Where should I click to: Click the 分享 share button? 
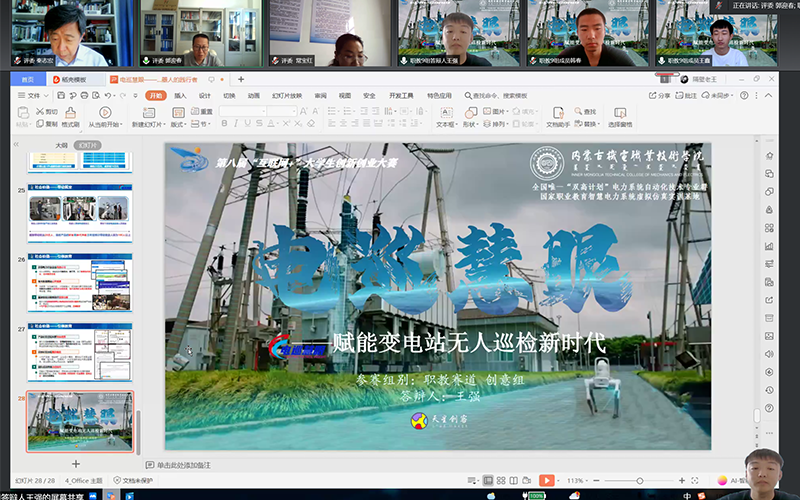[659, 96]
